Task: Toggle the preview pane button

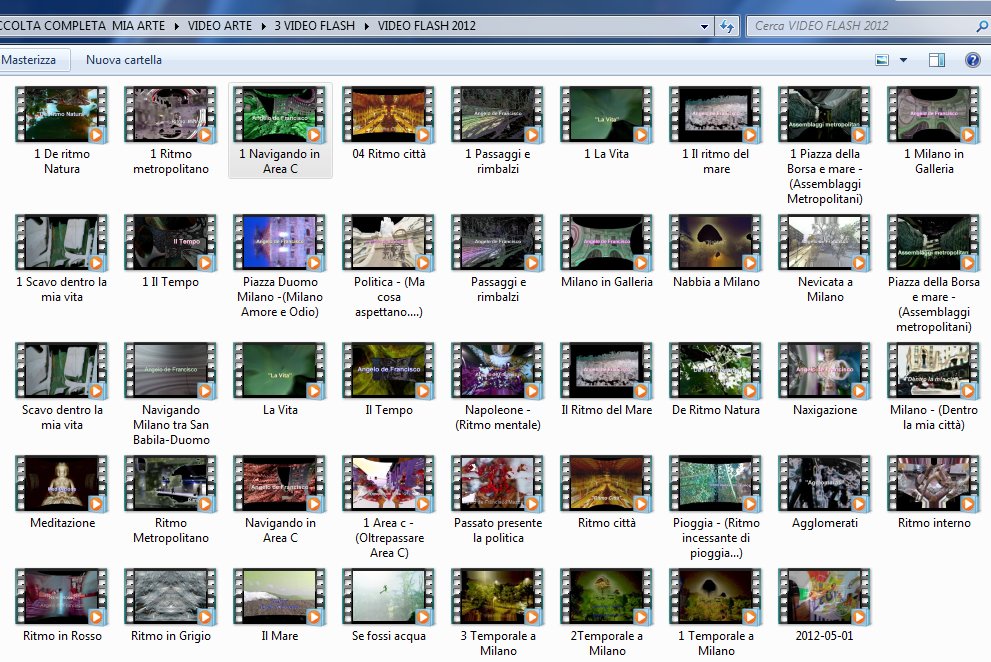Action: click(x=937, y=60)
